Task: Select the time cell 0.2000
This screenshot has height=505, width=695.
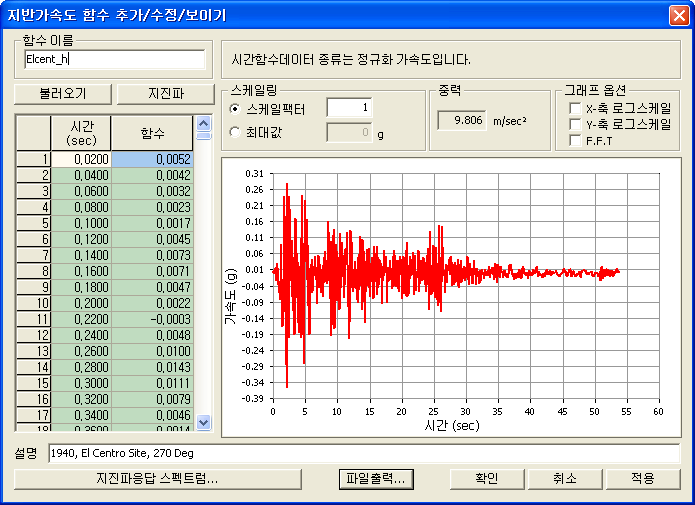Action: (81, 303)
